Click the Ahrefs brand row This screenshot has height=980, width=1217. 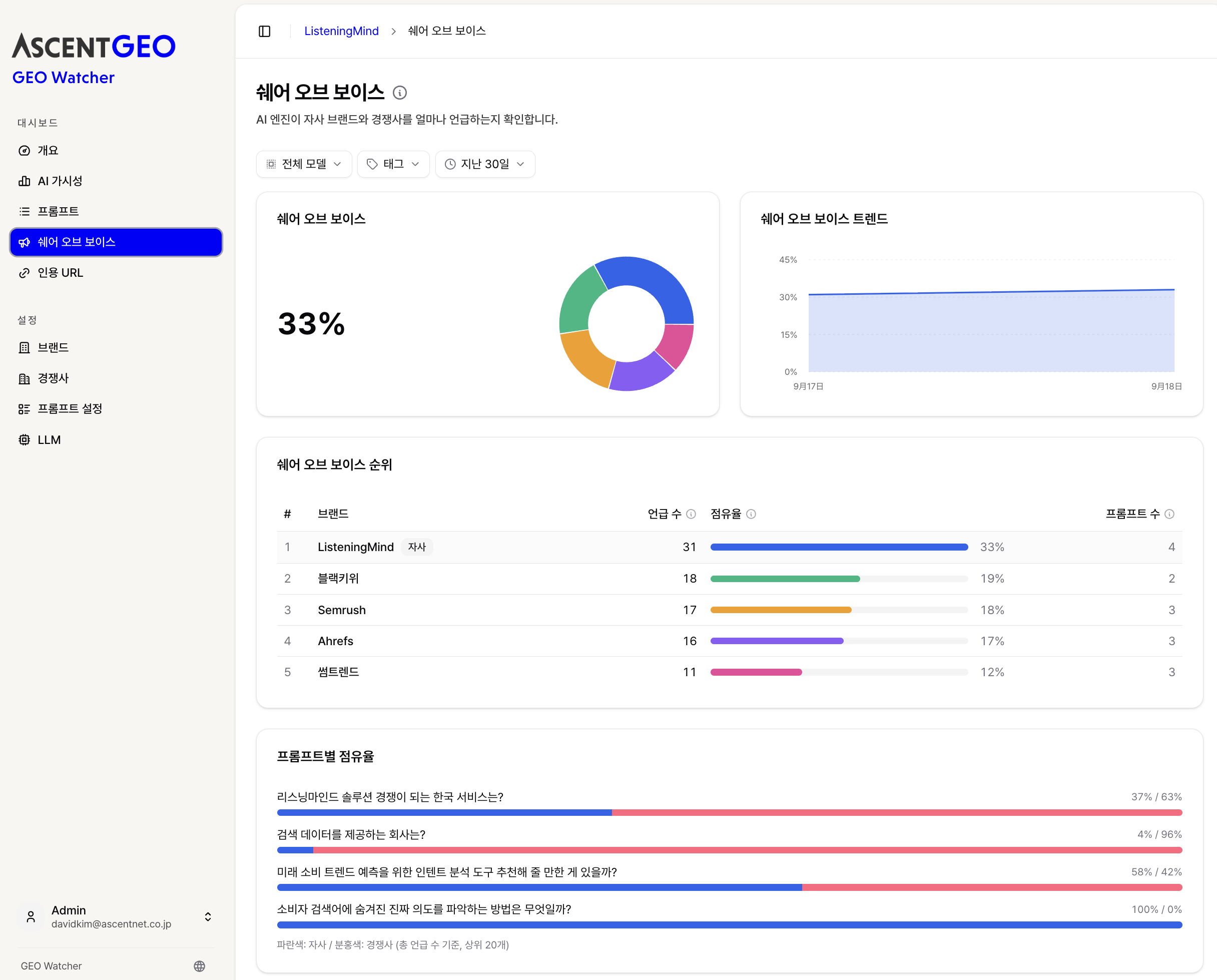[729, 641]
